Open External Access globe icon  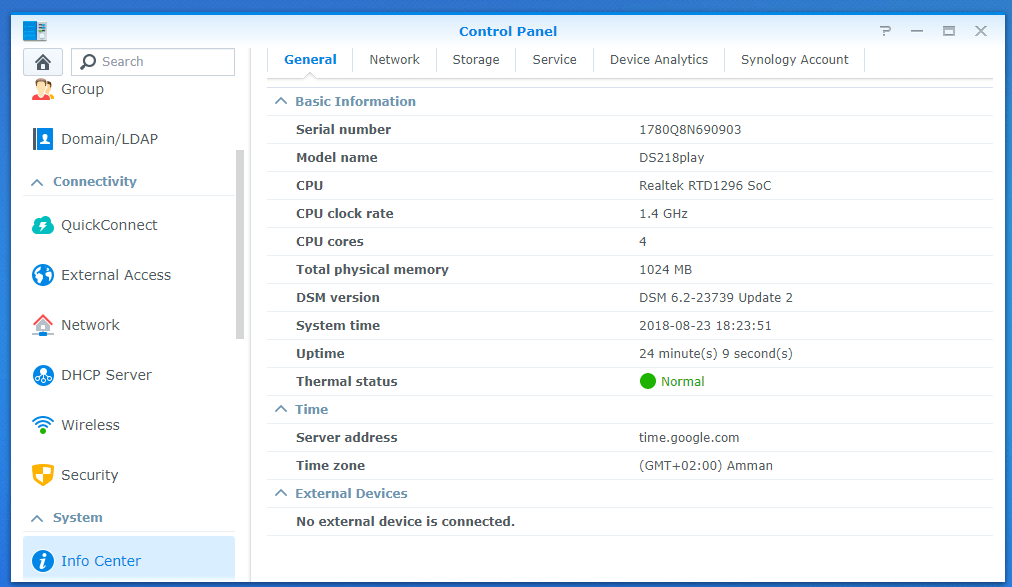(43, 275)
